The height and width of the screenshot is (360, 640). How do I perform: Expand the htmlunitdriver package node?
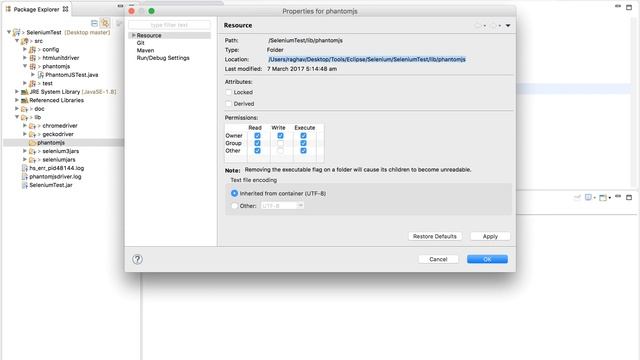coord(25,58)
